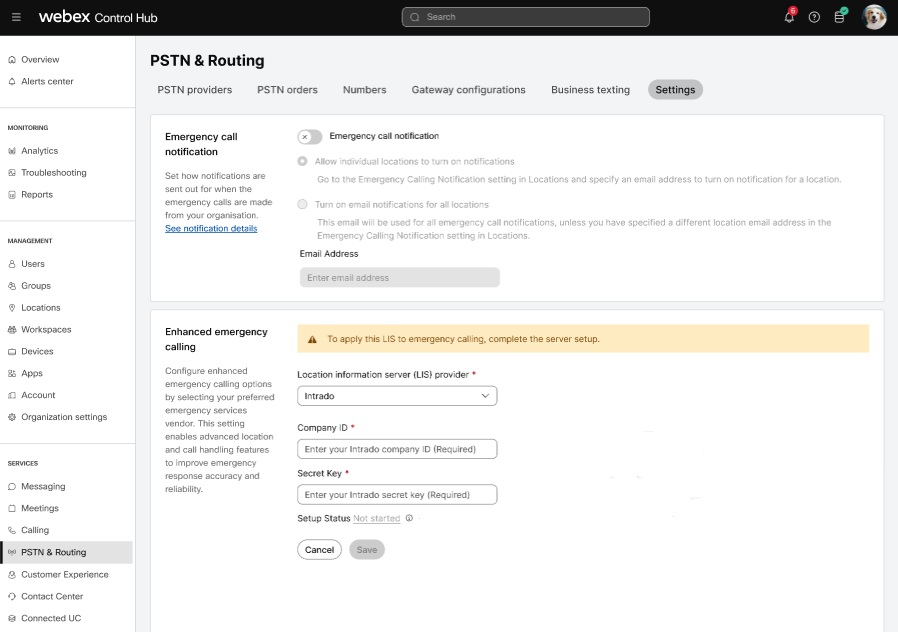Open Organization settings gear item
898x632 pixels.
click(57, 417)
